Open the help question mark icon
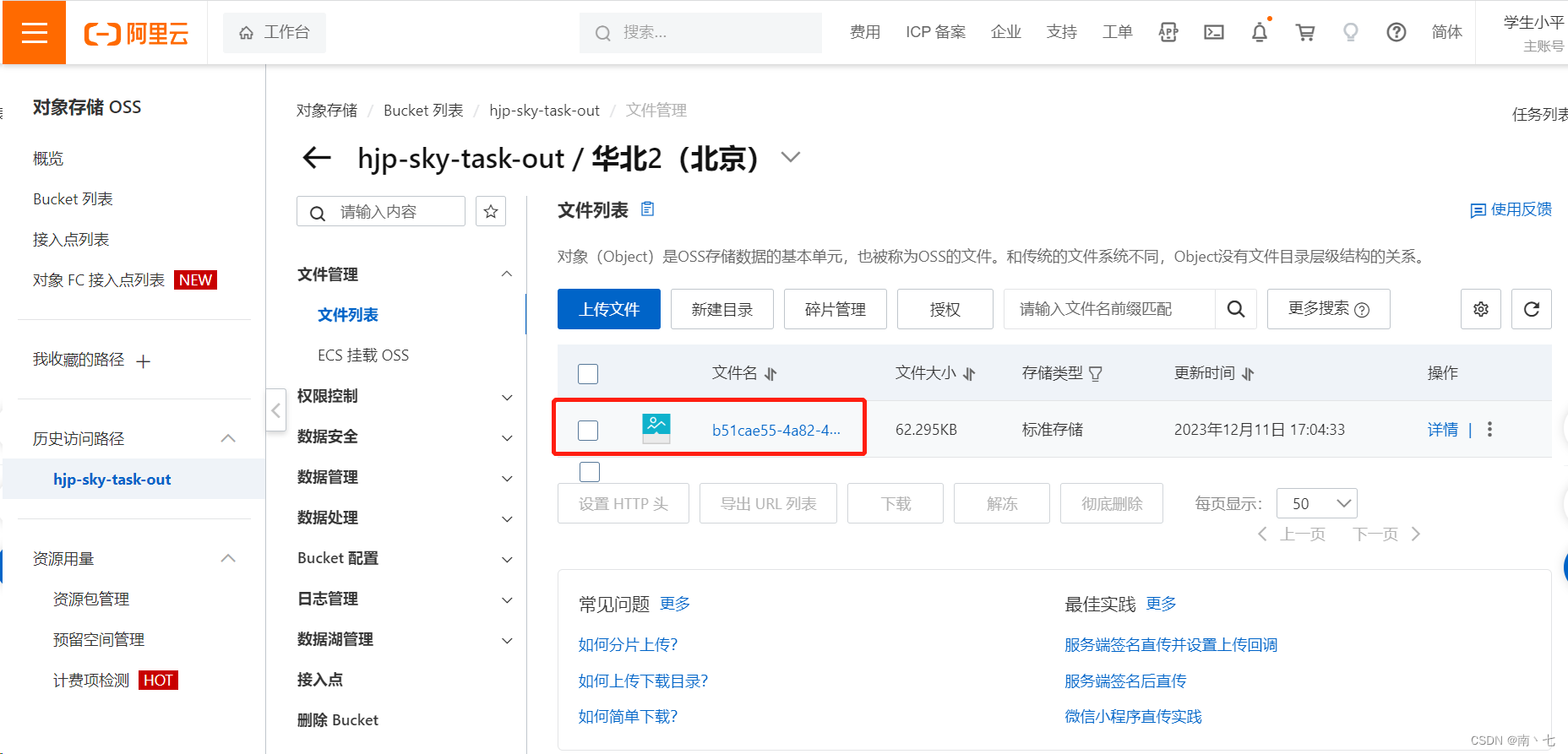The width and height of the screenshot is (1568, 754). 1396,32
